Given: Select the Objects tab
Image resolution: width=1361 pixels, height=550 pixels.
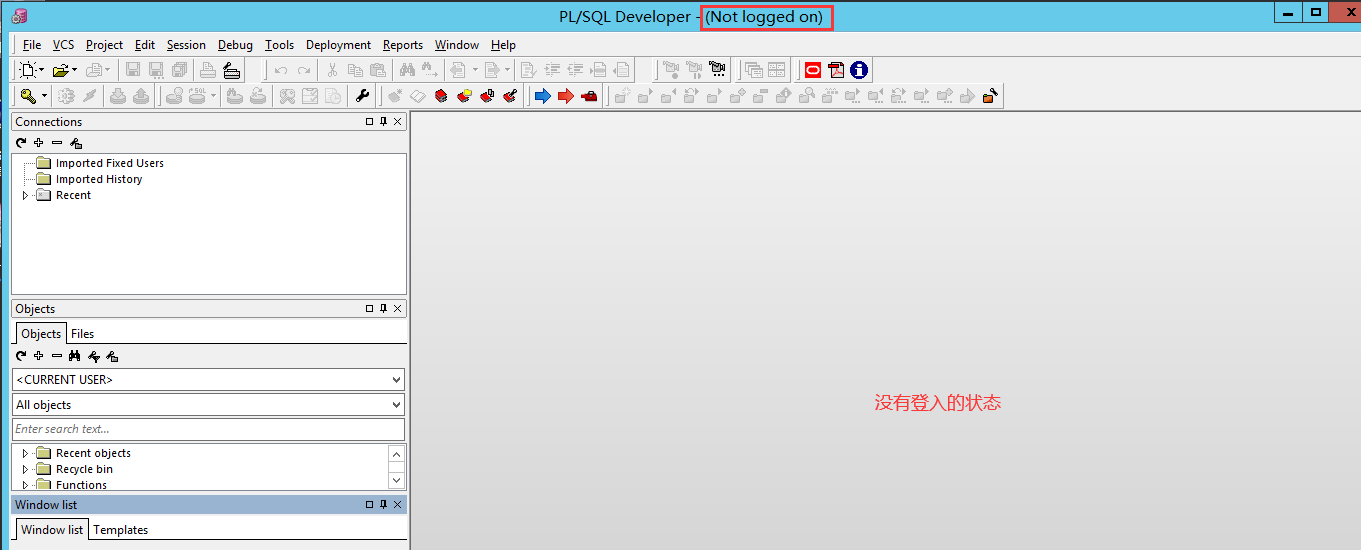Looking at the screenshot, I should tap(41, 334).
